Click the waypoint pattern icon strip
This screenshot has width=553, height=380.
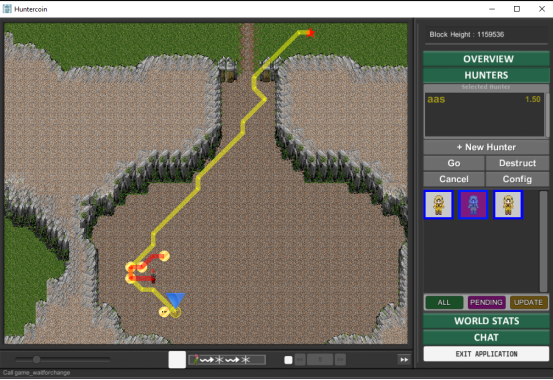(227, 360)
